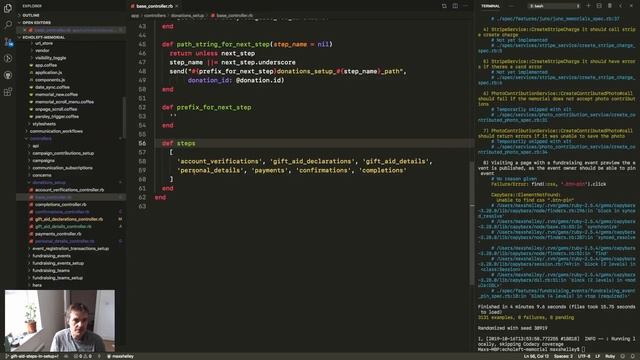Close the base_controller.rb editor tab
Screen dimensions: 640x360
coord(177,6)
